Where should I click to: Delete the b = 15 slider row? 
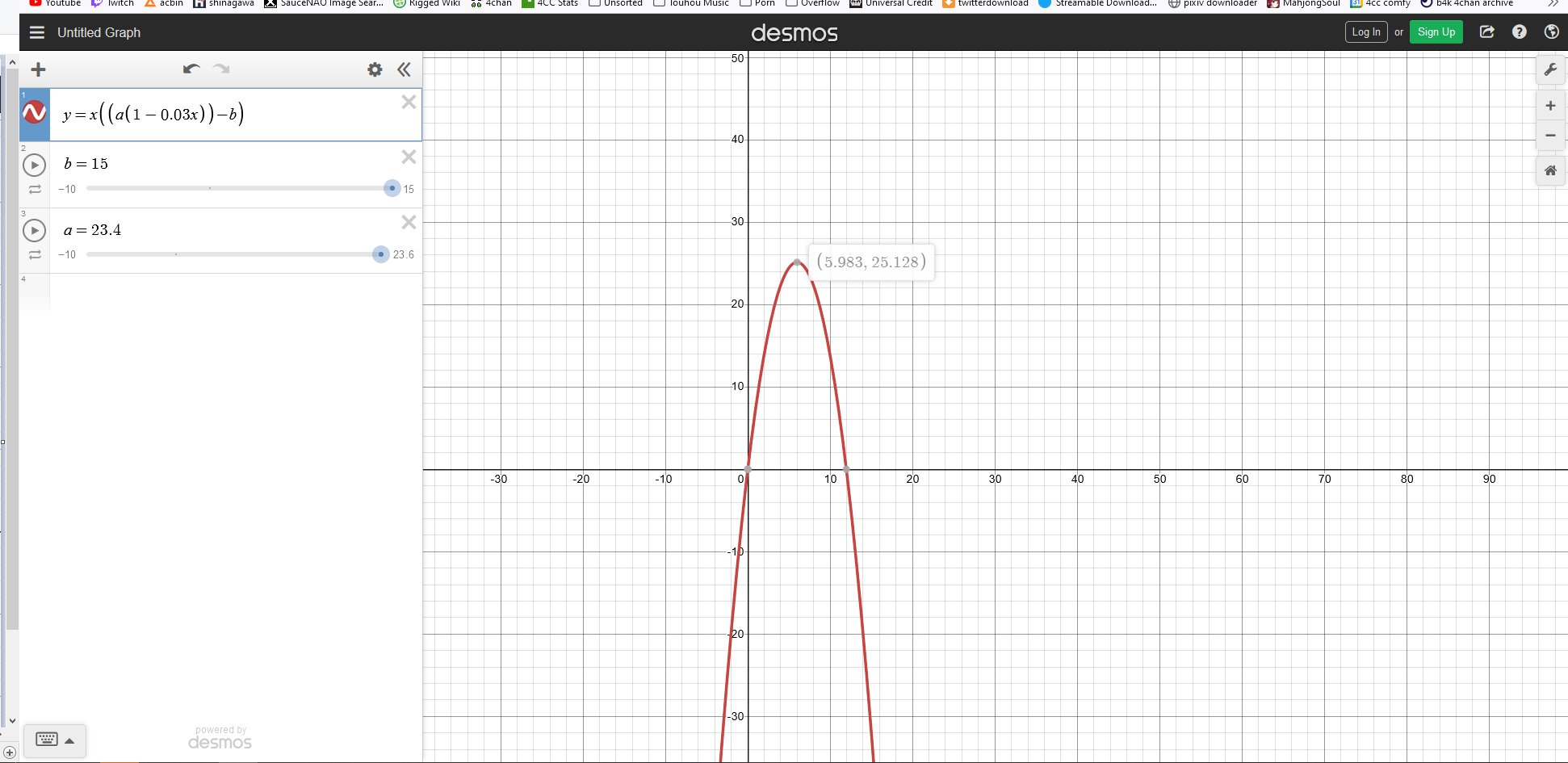[409, 157]
